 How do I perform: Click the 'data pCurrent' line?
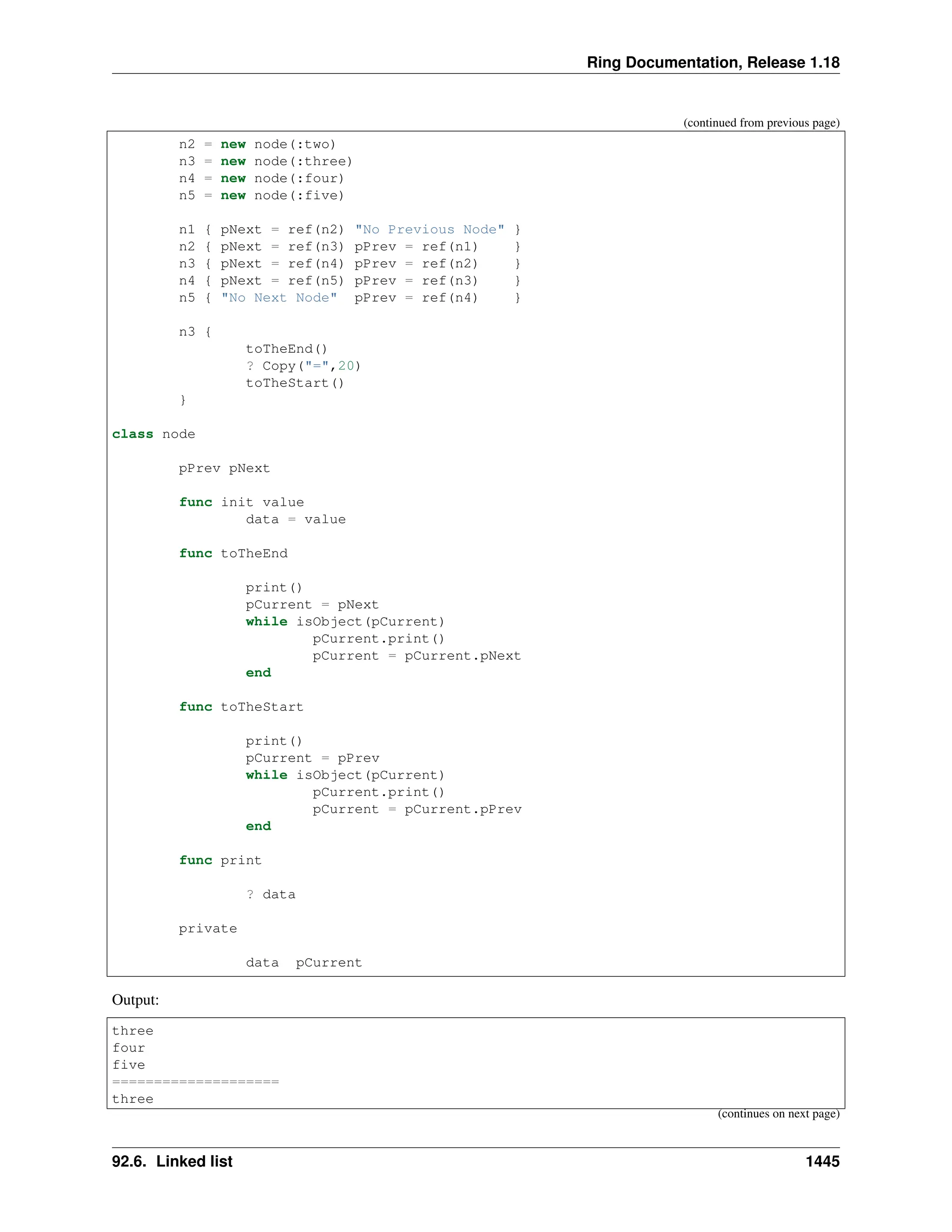[304, 962]
